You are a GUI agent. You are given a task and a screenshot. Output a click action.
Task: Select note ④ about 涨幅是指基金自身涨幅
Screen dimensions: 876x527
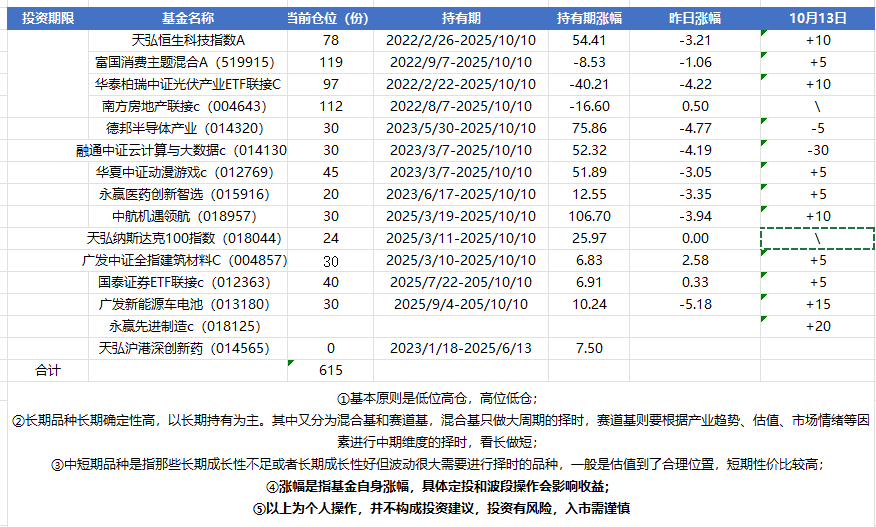click(x=437, y=486)
